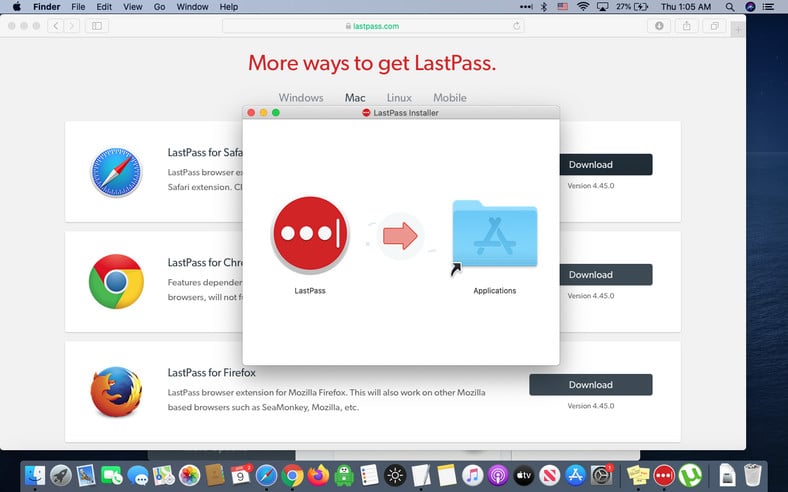Open Notification Center list icon
This screenshot has height=492, width=788.
(768, 7)
